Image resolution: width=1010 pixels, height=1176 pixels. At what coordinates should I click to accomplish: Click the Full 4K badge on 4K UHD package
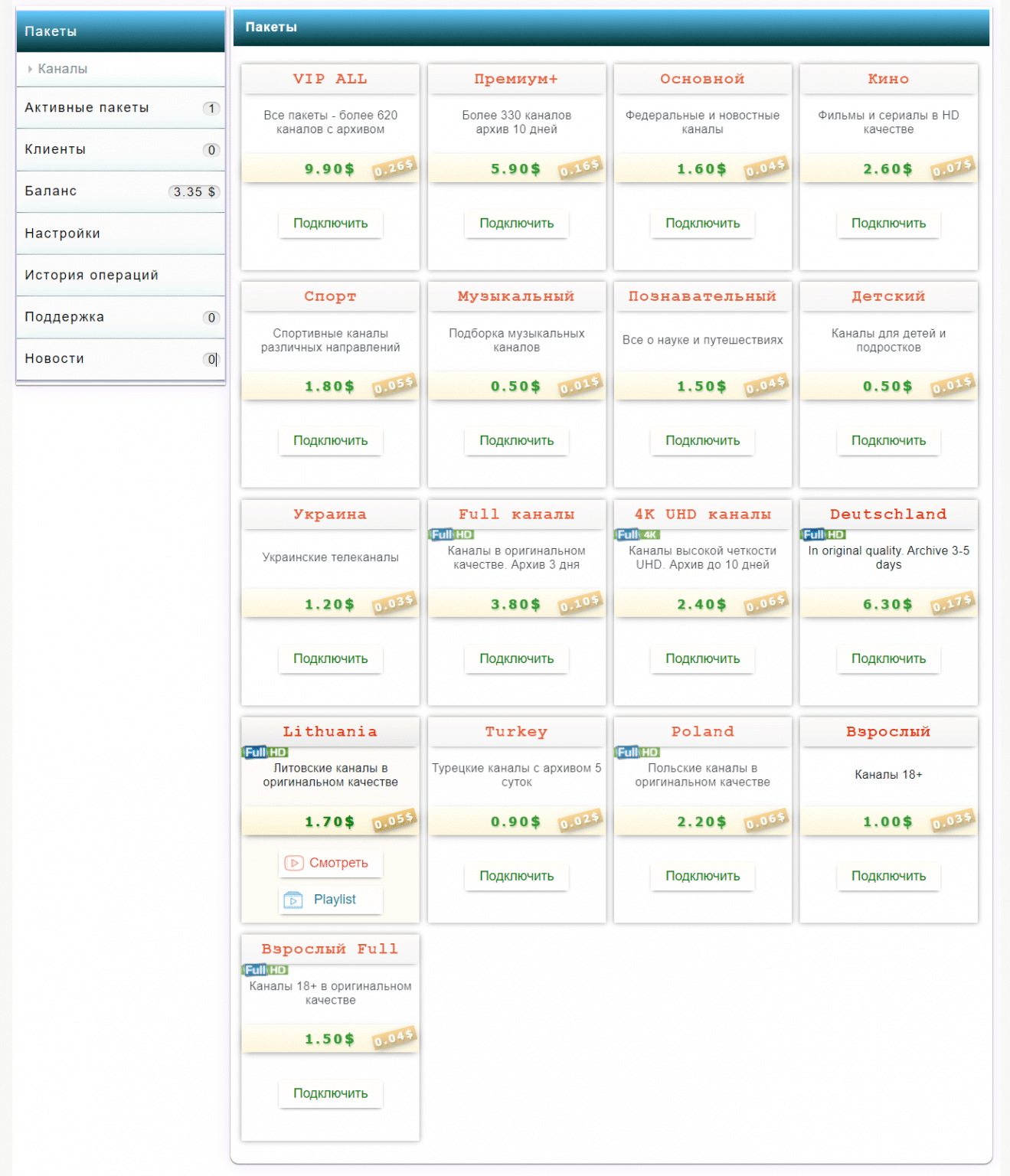[x=637, y=534]
